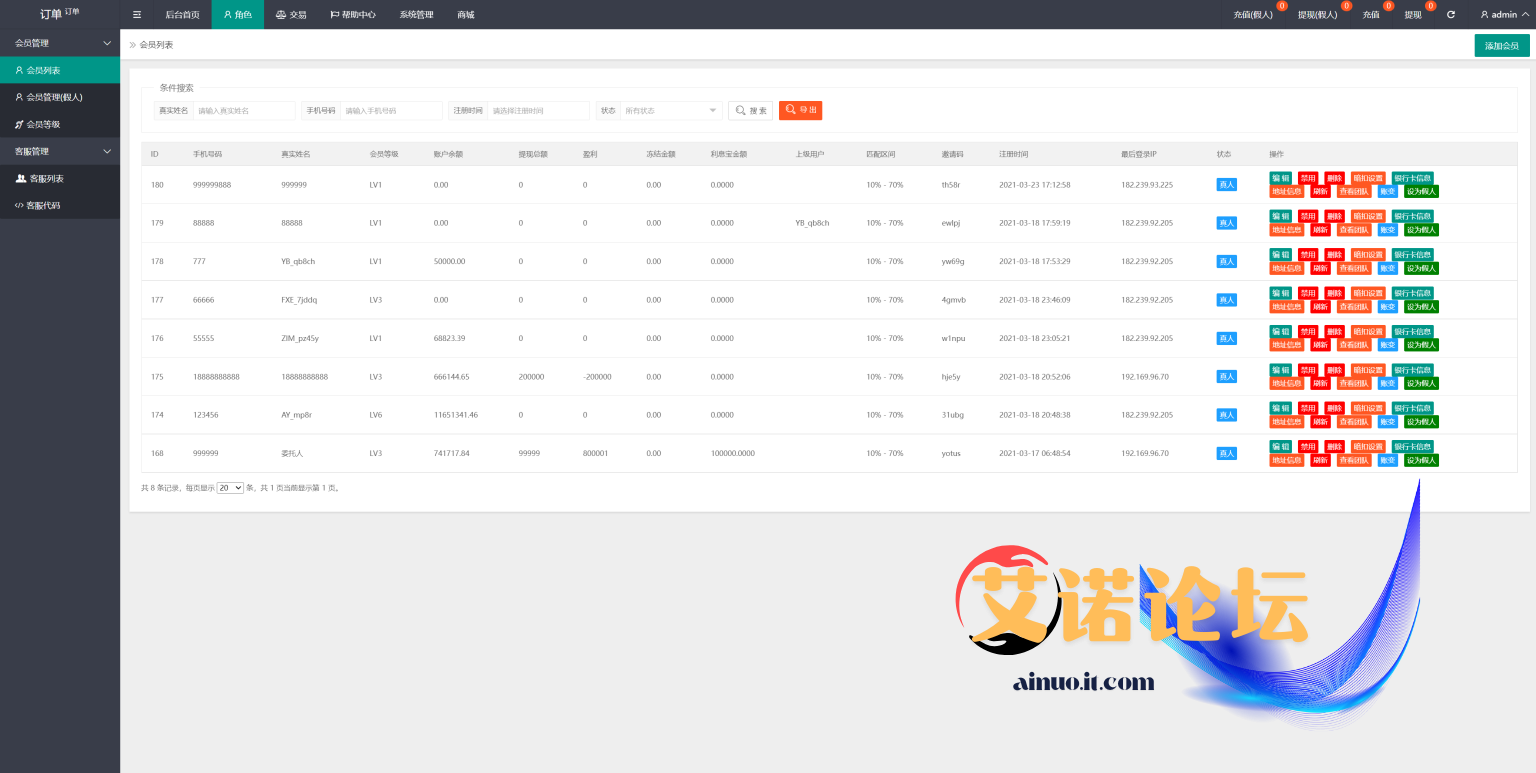
Task: Open the 角色 tab in the top navigation
Action: 238,15
